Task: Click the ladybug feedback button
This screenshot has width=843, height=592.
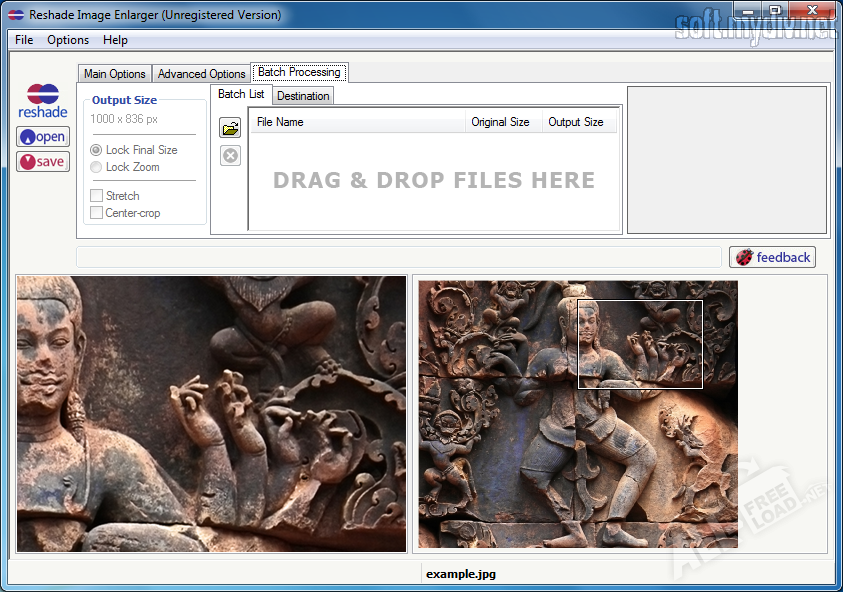Action: click(x=772, y=257)
